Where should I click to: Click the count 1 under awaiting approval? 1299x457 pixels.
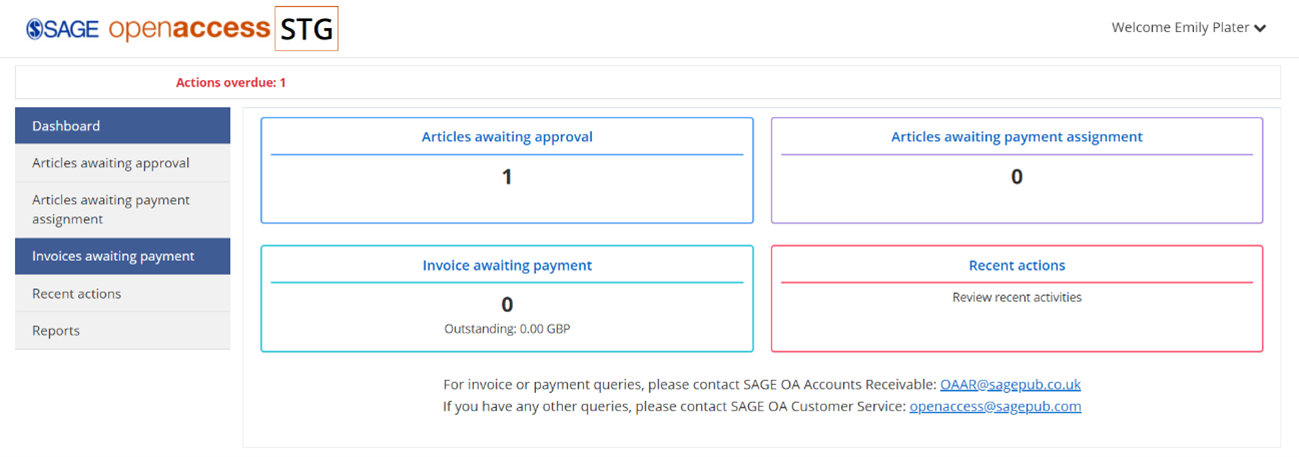[507, 177]
